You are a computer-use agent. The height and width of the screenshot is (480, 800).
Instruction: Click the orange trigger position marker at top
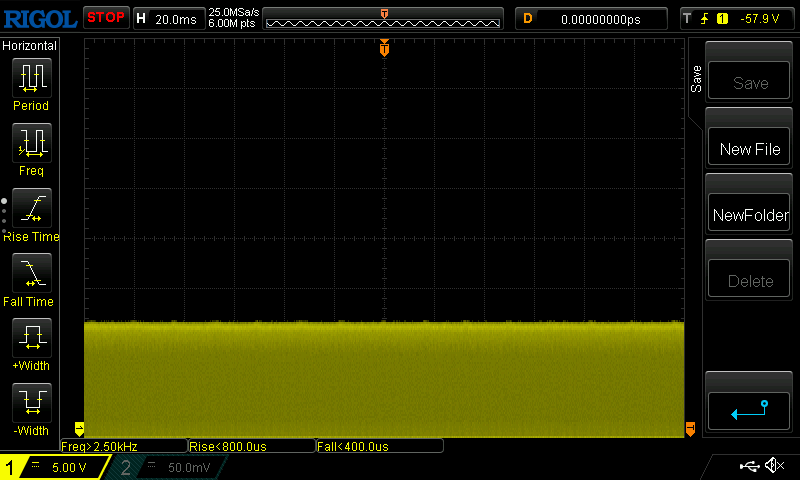384,49
